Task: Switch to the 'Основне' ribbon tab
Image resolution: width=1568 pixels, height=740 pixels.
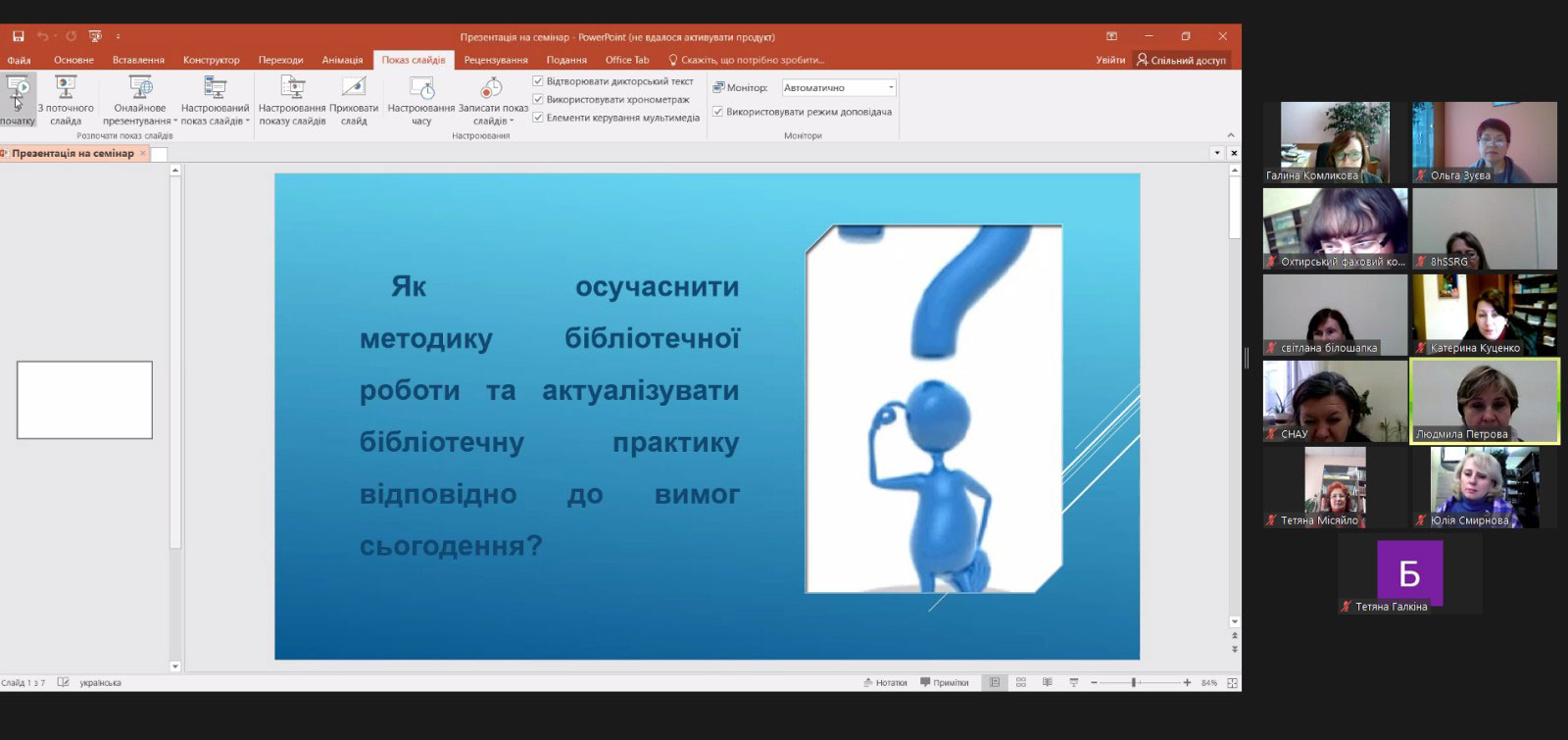Action: click(x=74, y=60)
